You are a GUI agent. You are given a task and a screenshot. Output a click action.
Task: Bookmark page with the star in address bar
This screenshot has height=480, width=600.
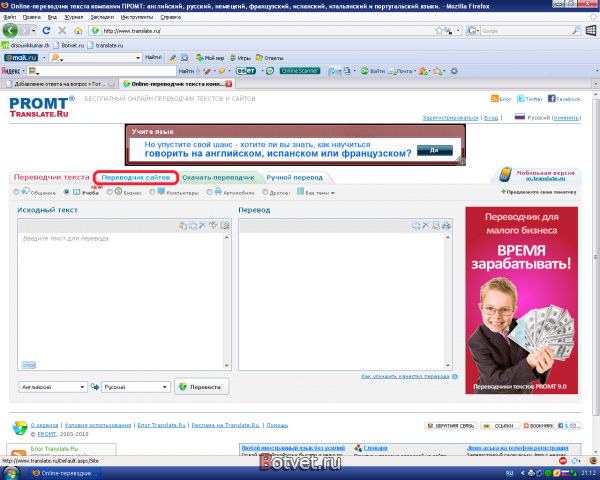click(x=439, y=31)
